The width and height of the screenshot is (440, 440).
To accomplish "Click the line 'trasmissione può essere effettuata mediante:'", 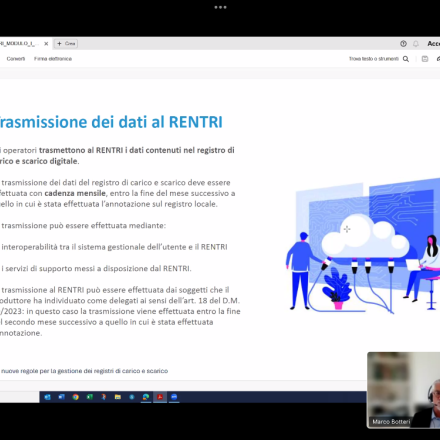I will [x=83, y=226].
